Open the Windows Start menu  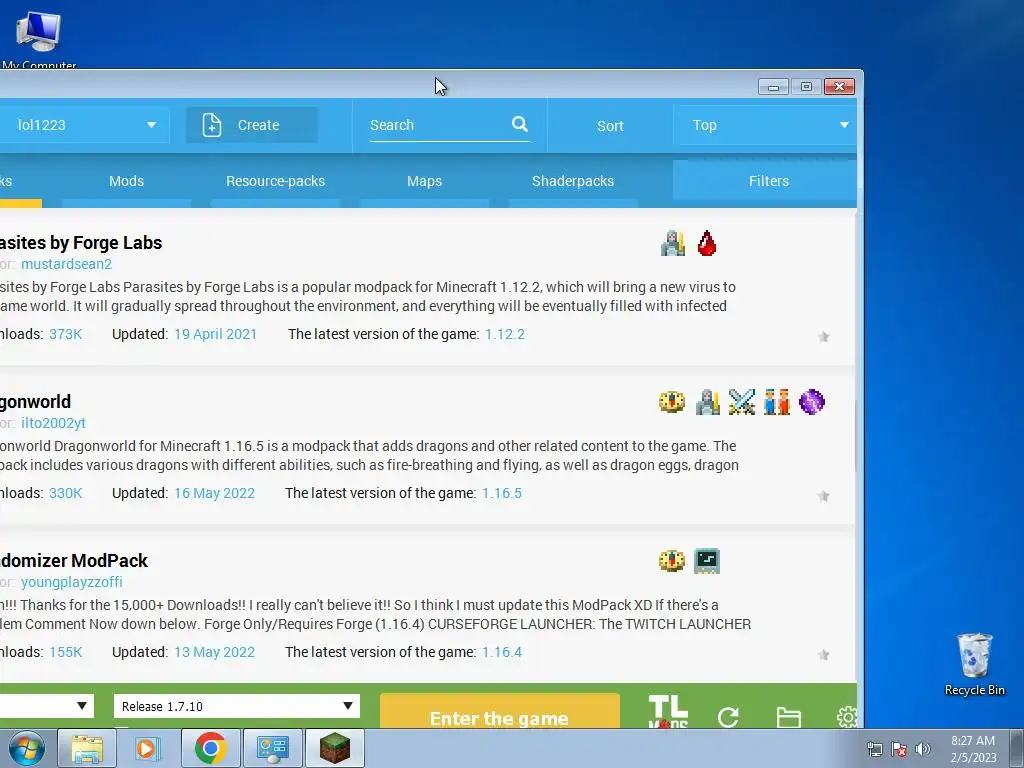click(x=27, y=748)
